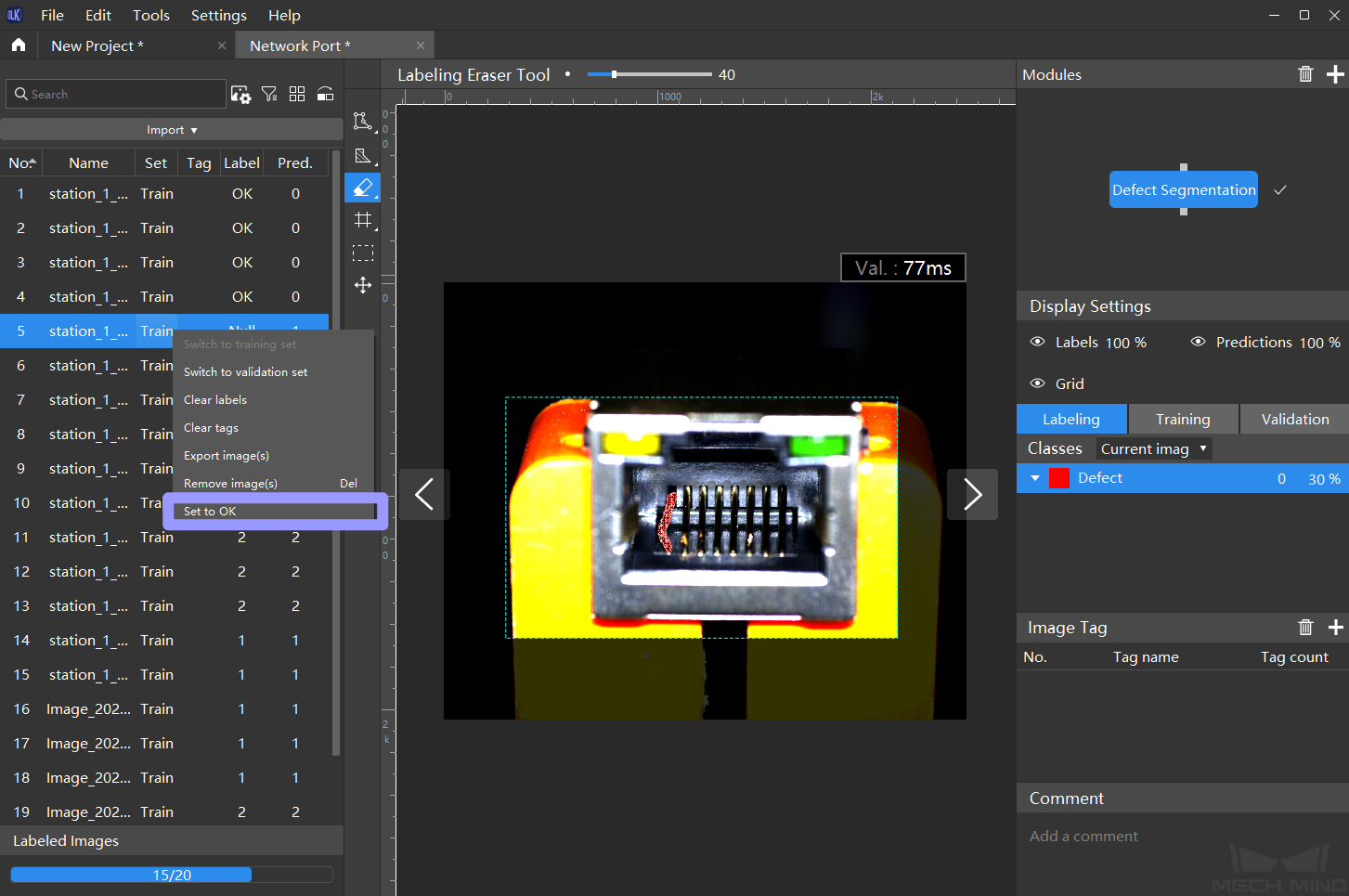Delete image tag with trash icon

tap(1305, 628)
